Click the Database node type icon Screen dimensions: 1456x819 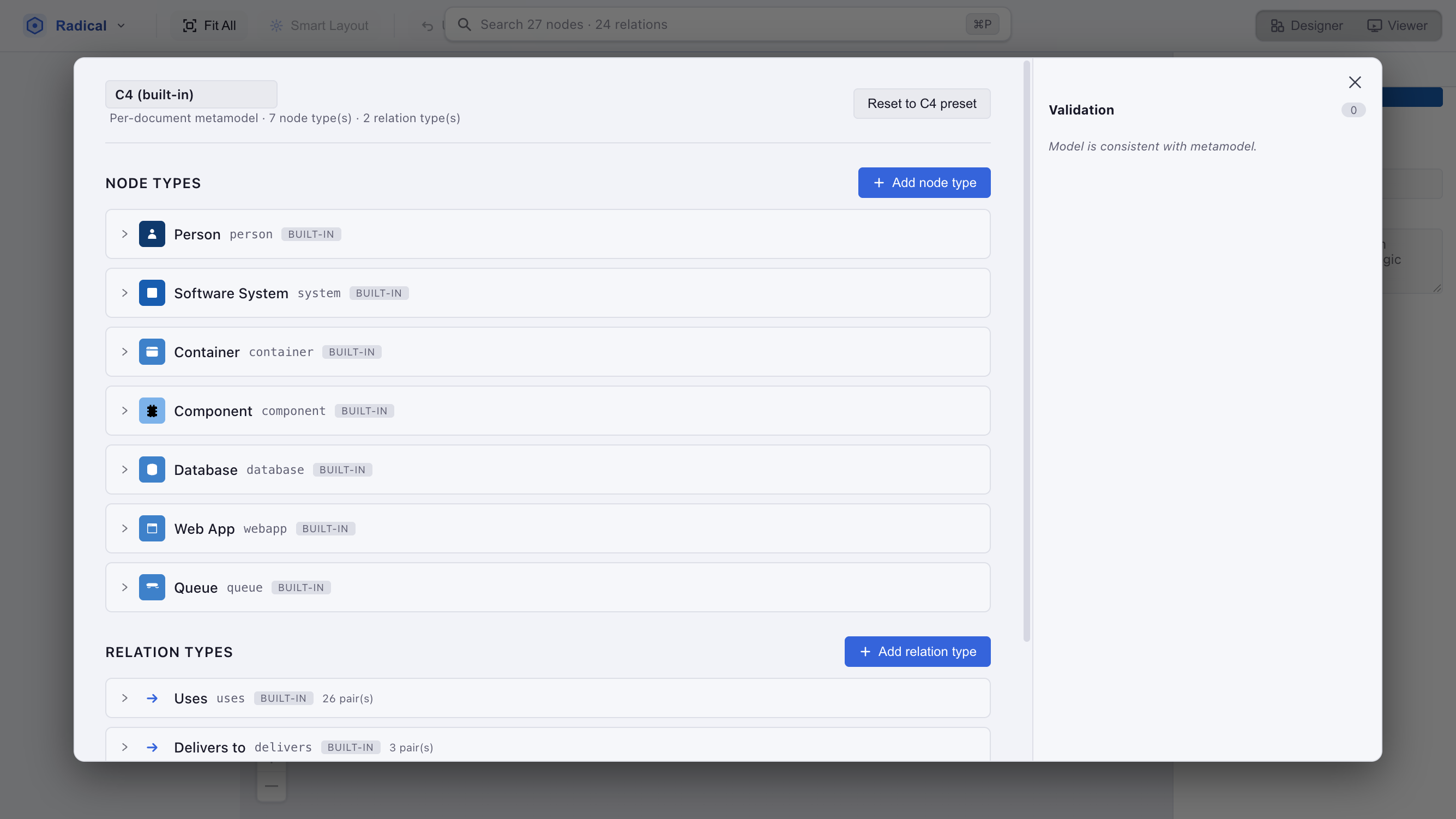[152, 469]
